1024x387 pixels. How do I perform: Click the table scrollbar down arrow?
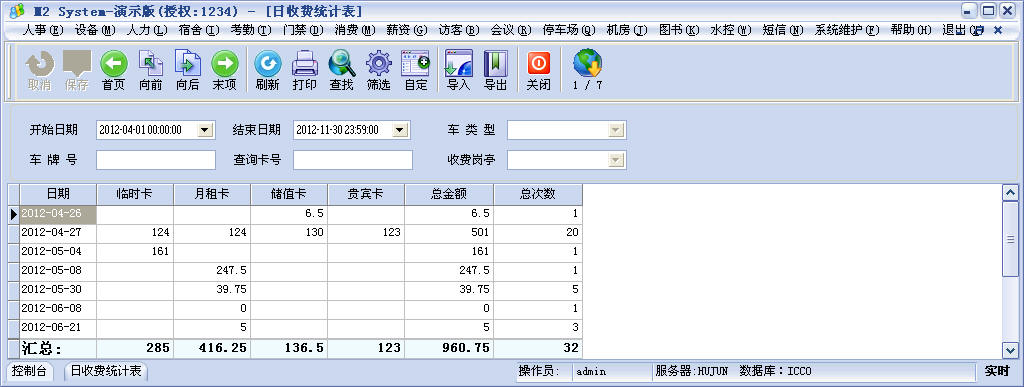tap(1010, 350)
